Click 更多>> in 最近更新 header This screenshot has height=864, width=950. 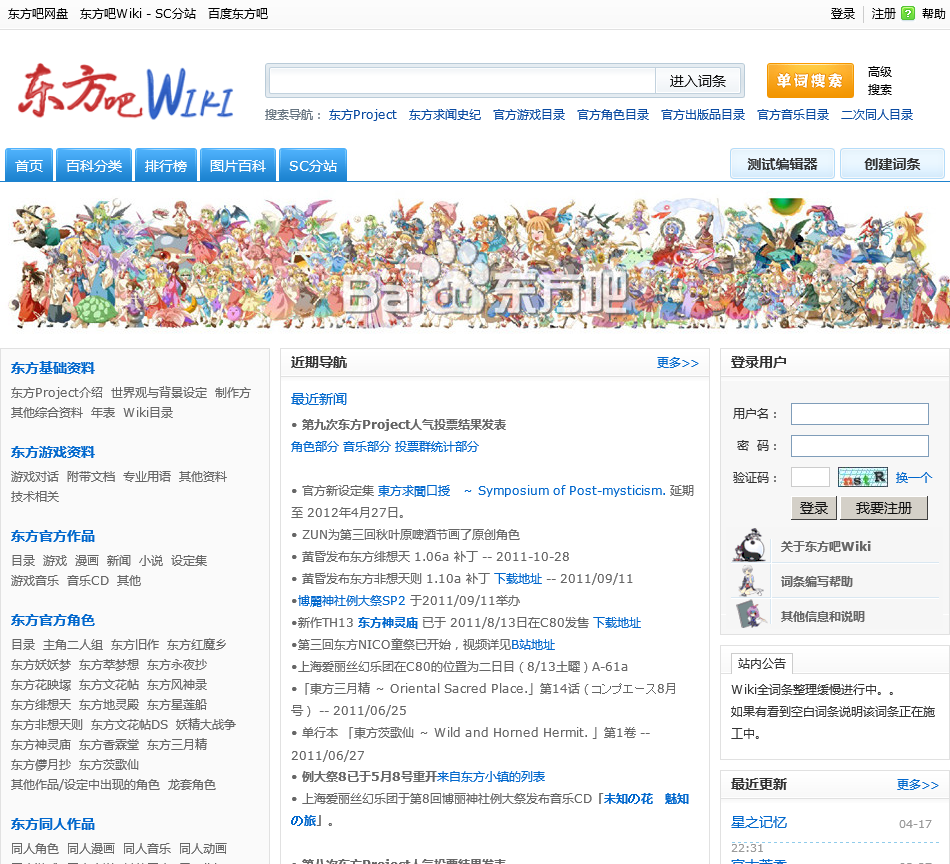point(917,785)
